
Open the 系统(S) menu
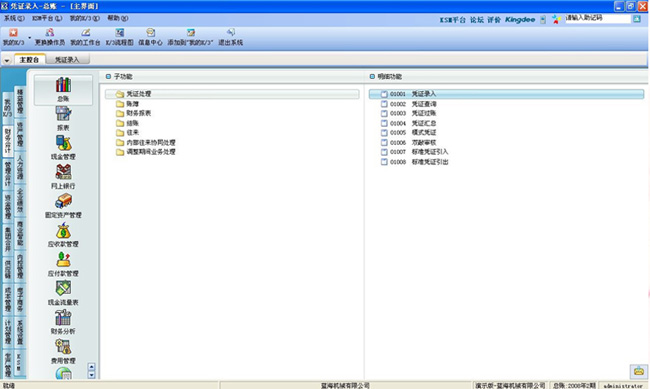(x=14, y=18)
